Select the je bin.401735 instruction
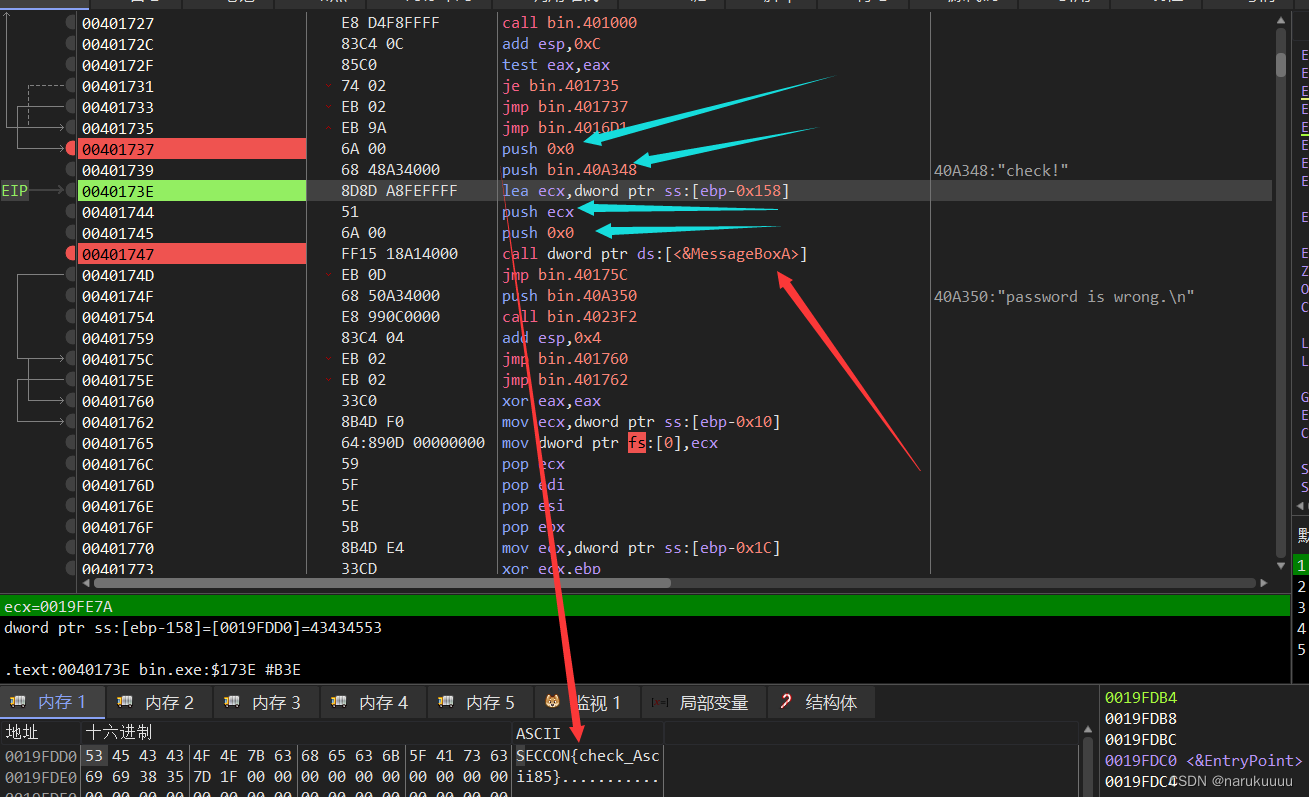1309x797 pixels. (x=560, y=86)
